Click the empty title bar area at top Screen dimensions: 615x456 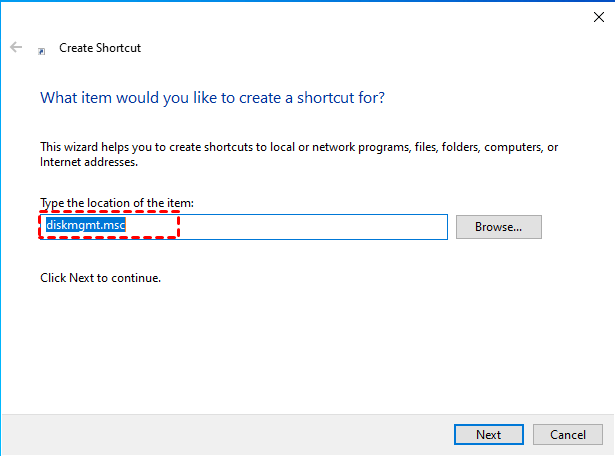pos(300,15)
